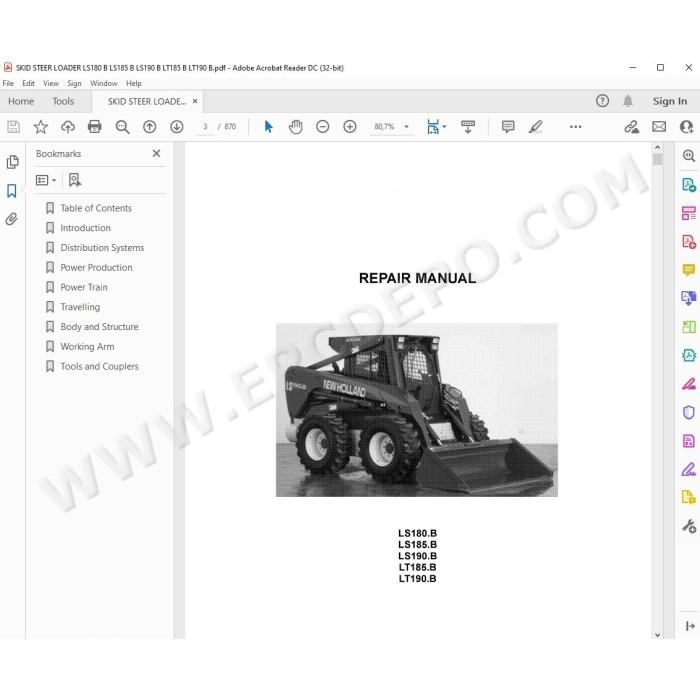
Task: Open fit page options dropdown arrow
Action: [444, 127]
